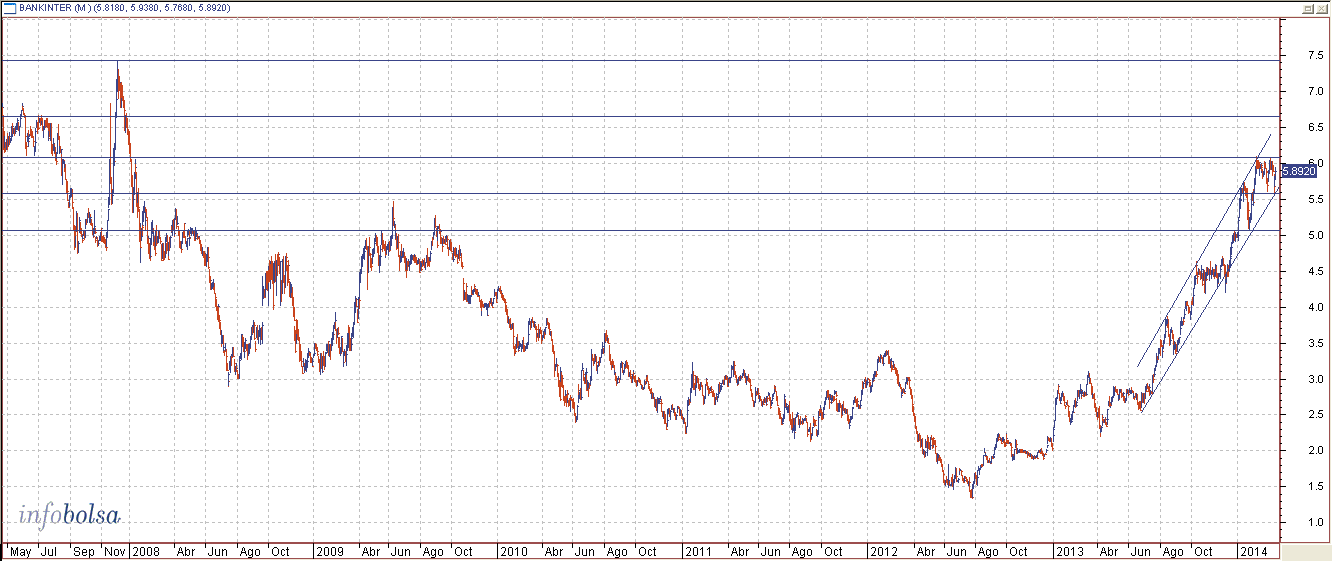Click the 2008 year label on time axis
The width and height of the screenshot is (1332, 561).
(146, 551)
